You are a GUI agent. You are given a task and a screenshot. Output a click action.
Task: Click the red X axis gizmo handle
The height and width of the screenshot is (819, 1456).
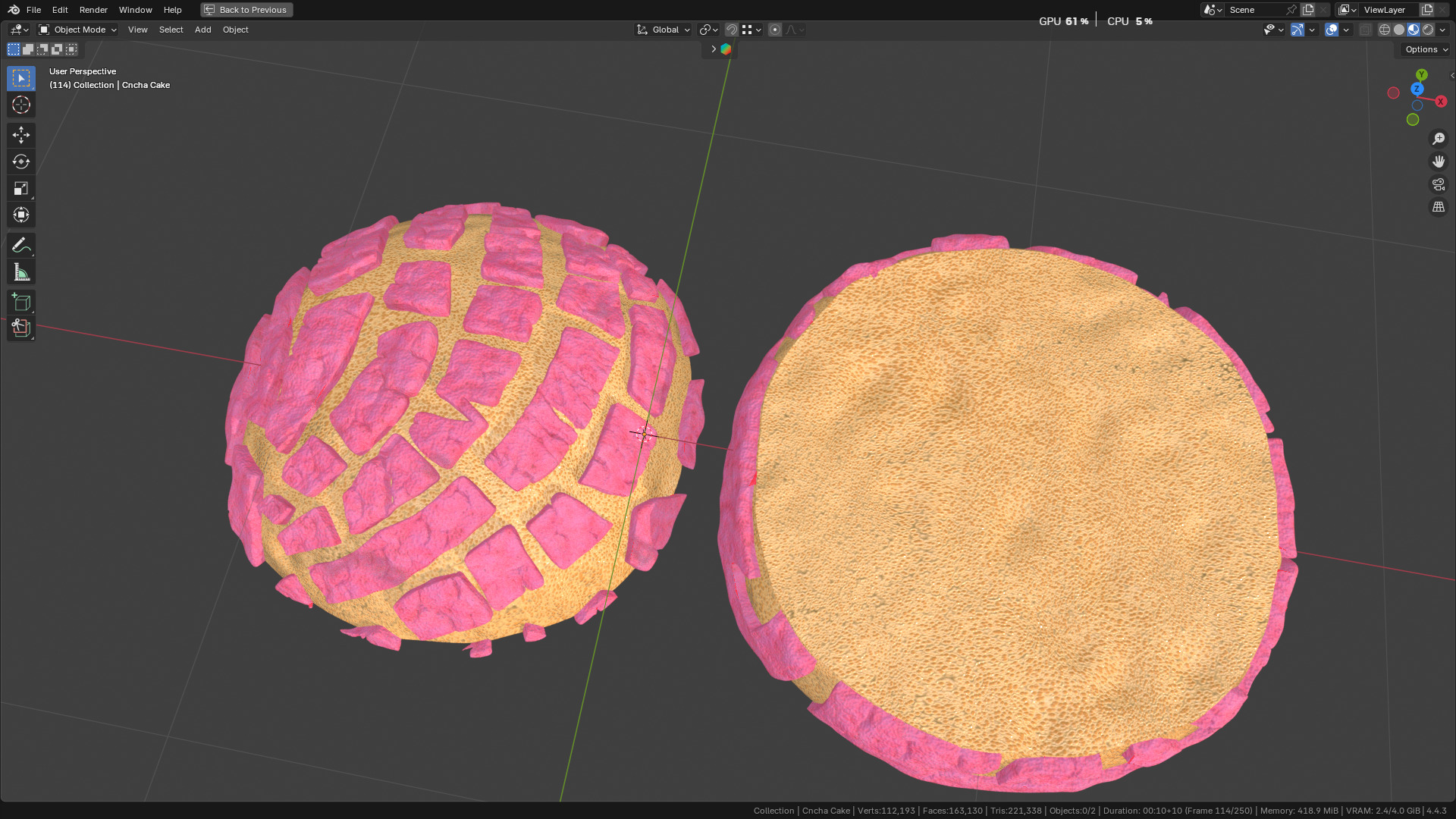point(1441,102)
